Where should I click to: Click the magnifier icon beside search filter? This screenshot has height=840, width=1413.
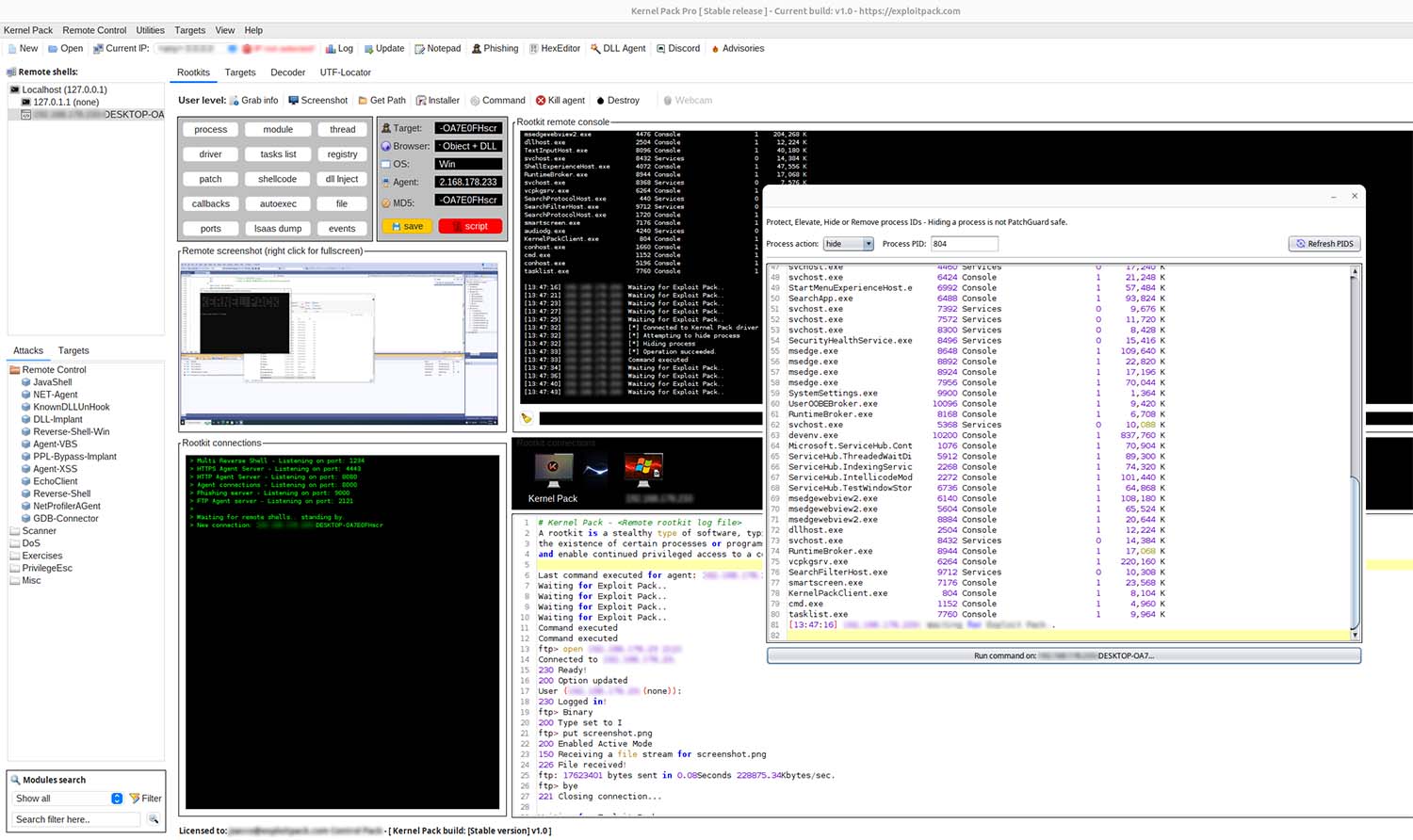(x=154, y=819)
